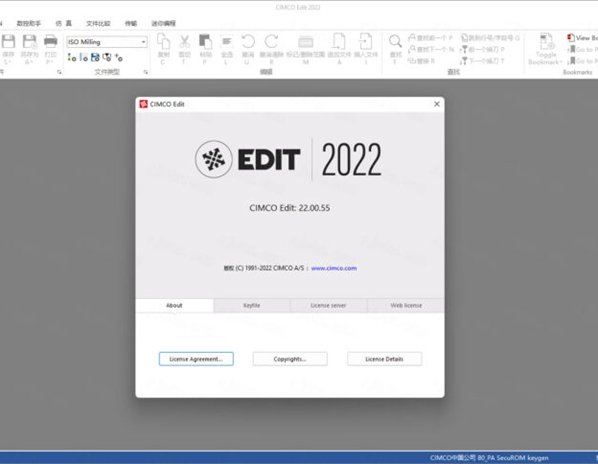Screen dimensions: 598x464
Task: Click the License Details button
Action: [384, 359]
